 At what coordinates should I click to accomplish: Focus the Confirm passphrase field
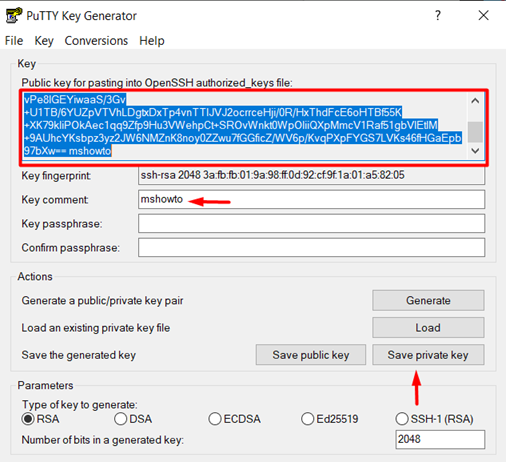click(x=311, y=247)
